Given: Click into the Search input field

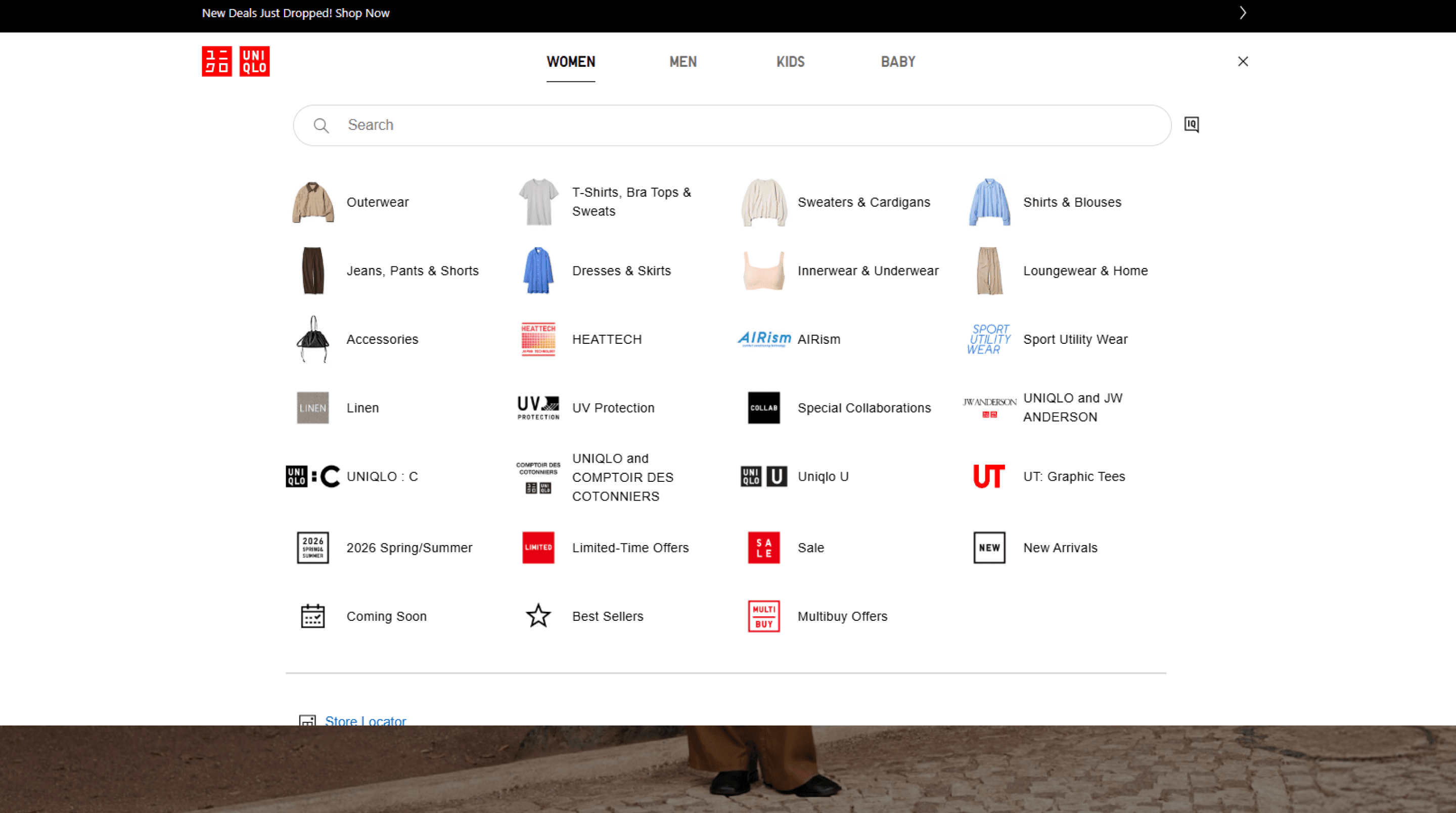Looking at the screenshot, I should pyautogui.click(x=735, y=125).
